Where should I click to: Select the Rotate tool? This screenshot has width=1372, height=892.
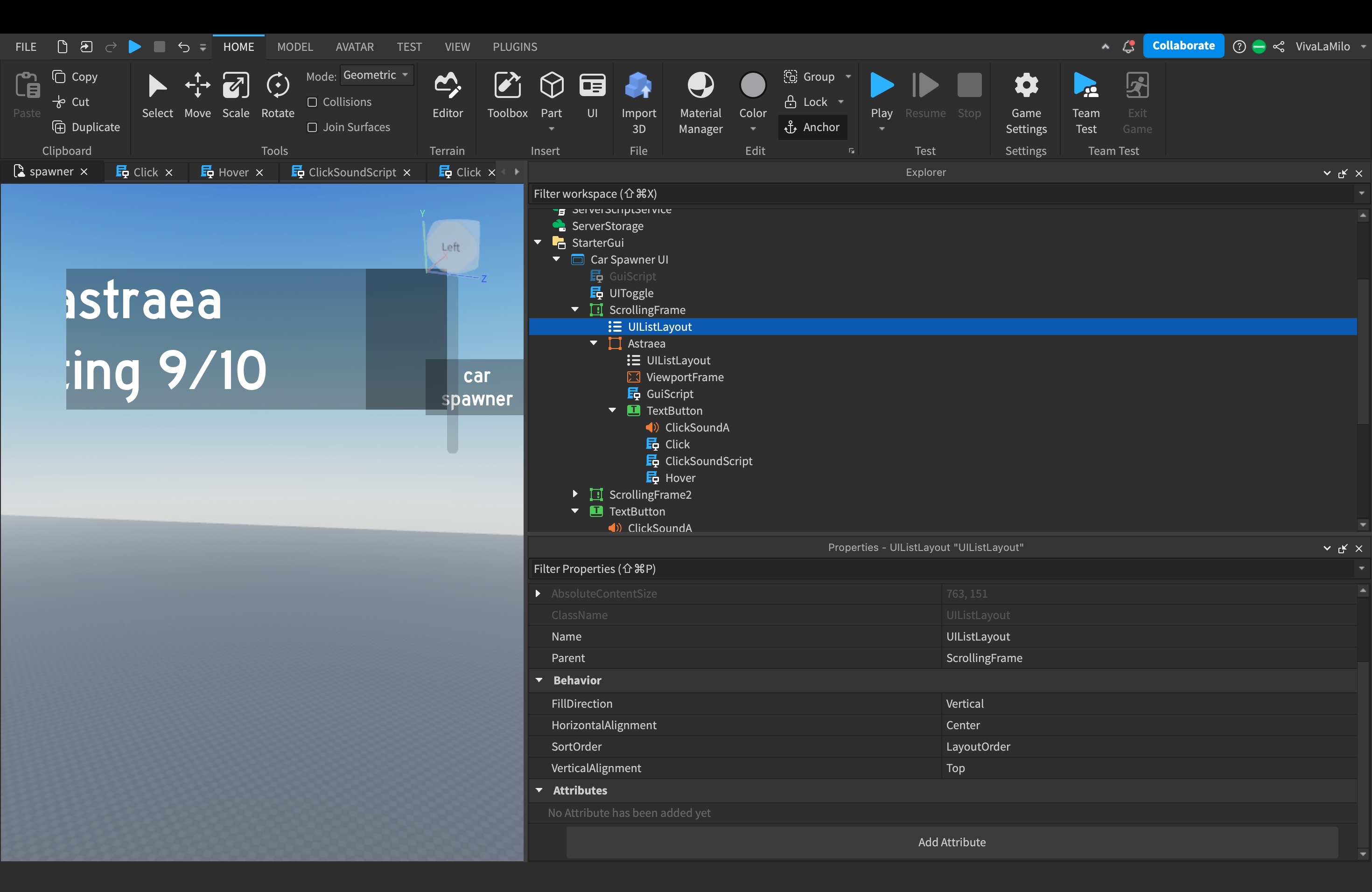pyautogui.click(x=277, y=96)
